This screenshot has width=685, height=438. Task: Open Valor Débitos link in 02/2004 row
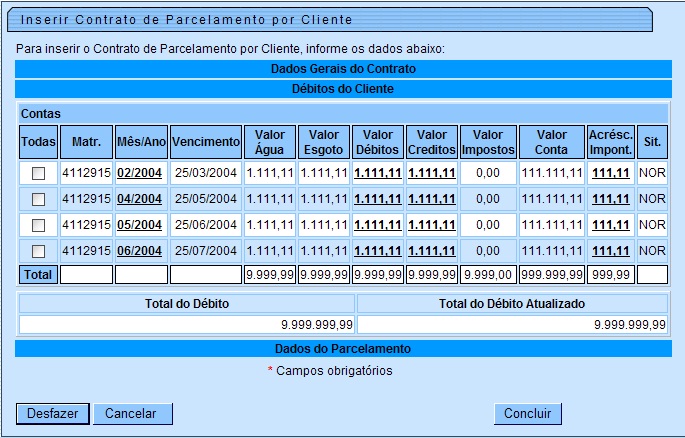coord(378,173)
